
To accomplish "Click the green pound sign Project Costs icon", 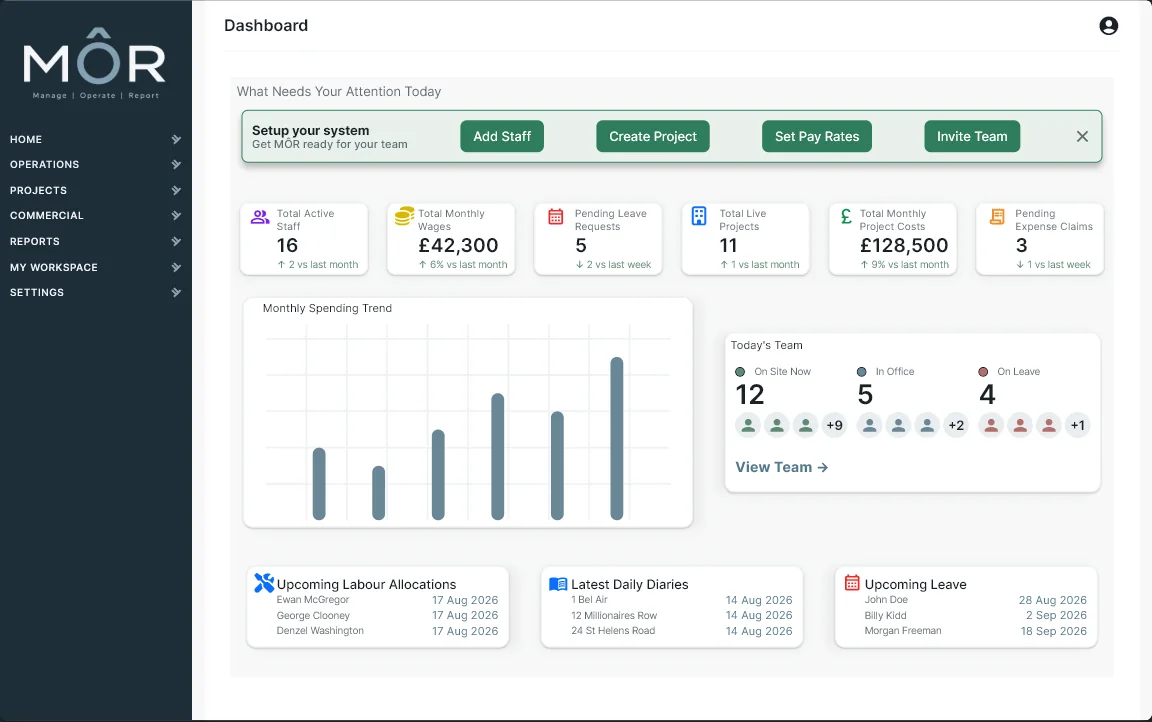I will [846, 216].
